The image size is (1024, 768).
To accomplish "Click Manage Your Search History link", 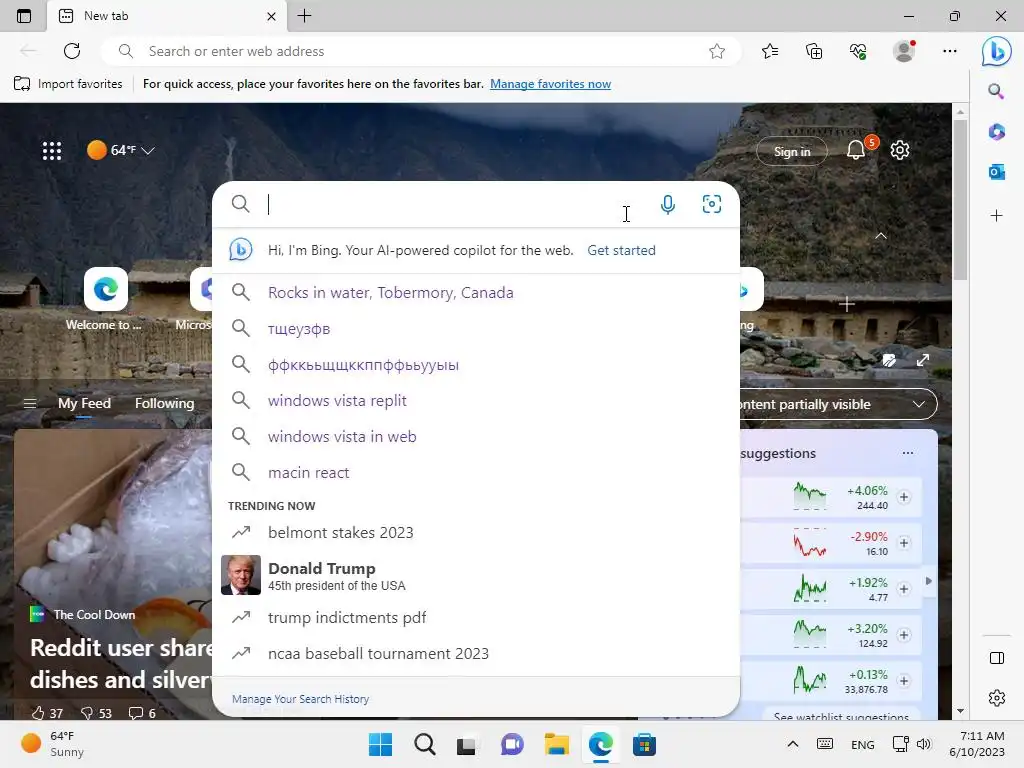I will click(300, 699).
